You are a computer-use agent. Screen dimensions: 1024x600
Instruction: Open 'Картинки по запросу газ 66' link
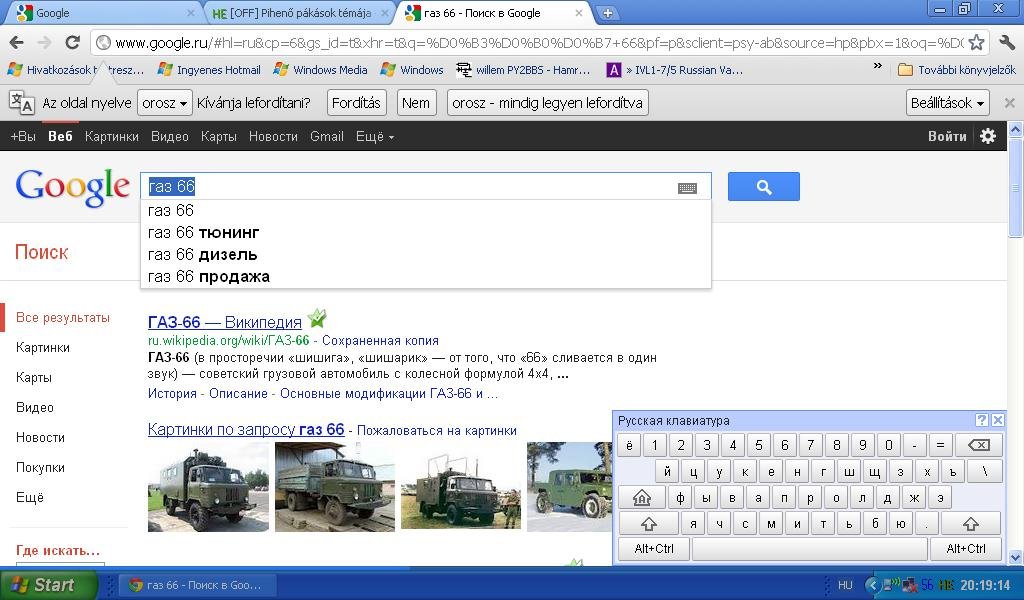[x=246, y=430]
